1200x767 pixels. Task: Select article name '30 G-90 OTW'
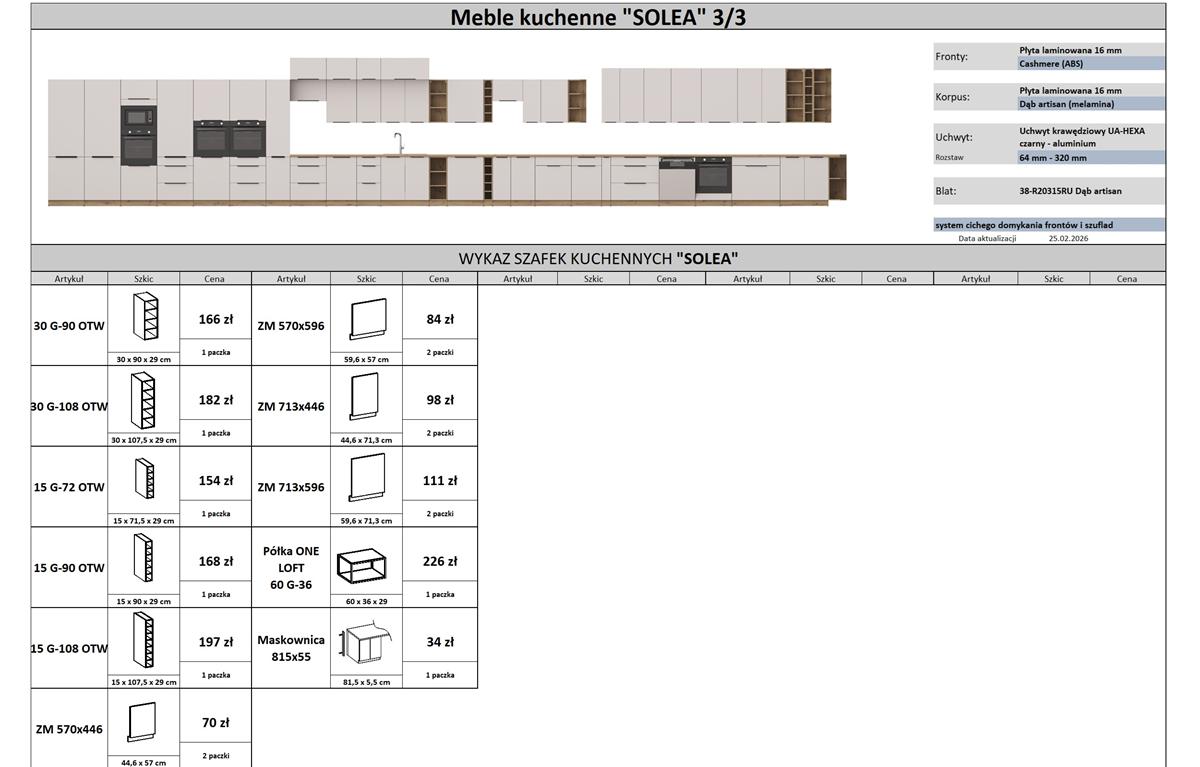pyautogui.click(x=69, y=326)
